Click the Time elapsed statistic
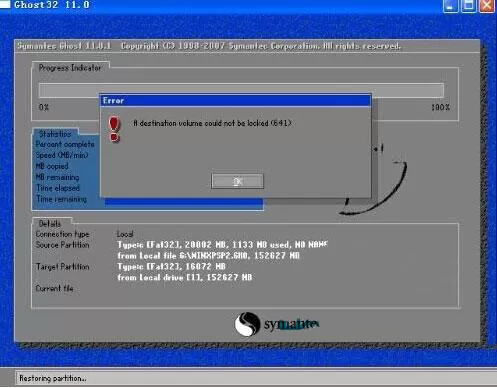497x388 pixels. pos(58,188)
